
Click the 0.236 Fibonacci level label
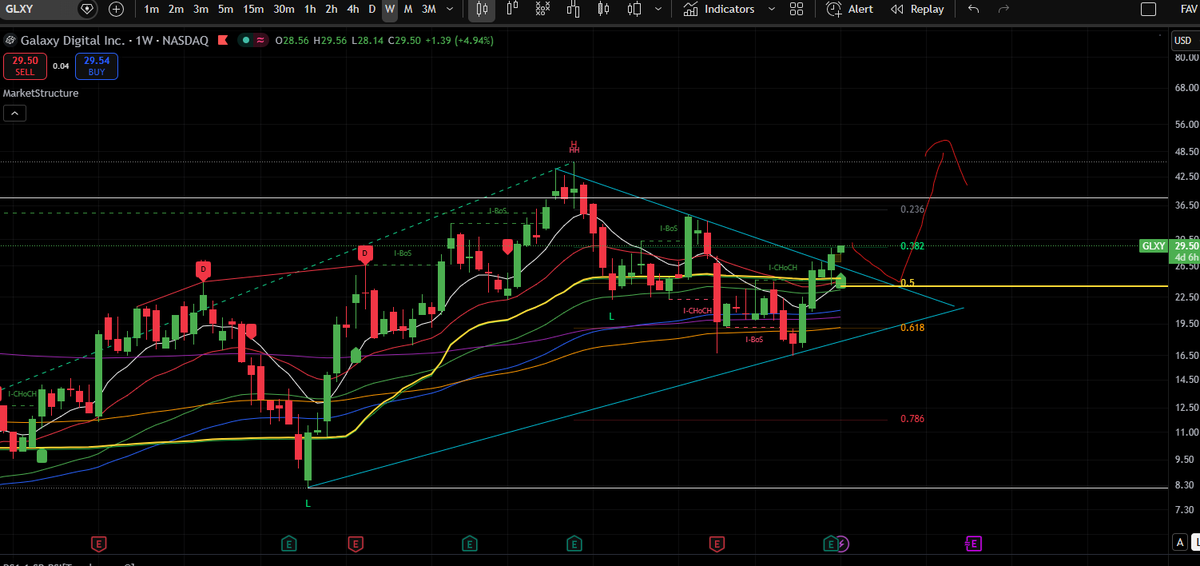coord(912,210)
